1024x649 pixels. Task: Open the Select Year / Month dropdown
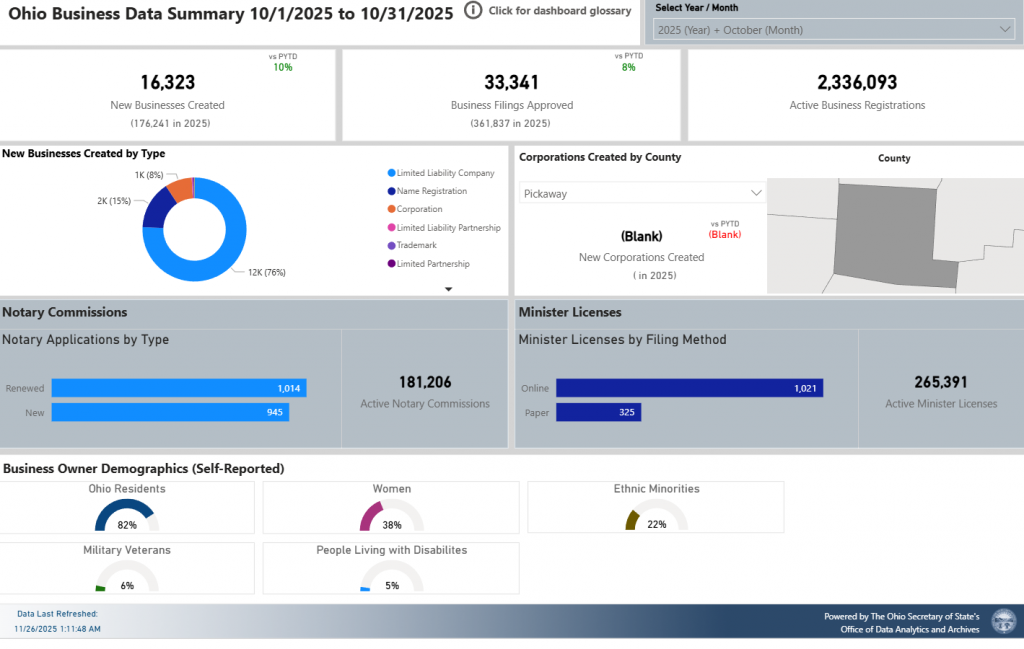pyautogui.click(x=834, y=30)
